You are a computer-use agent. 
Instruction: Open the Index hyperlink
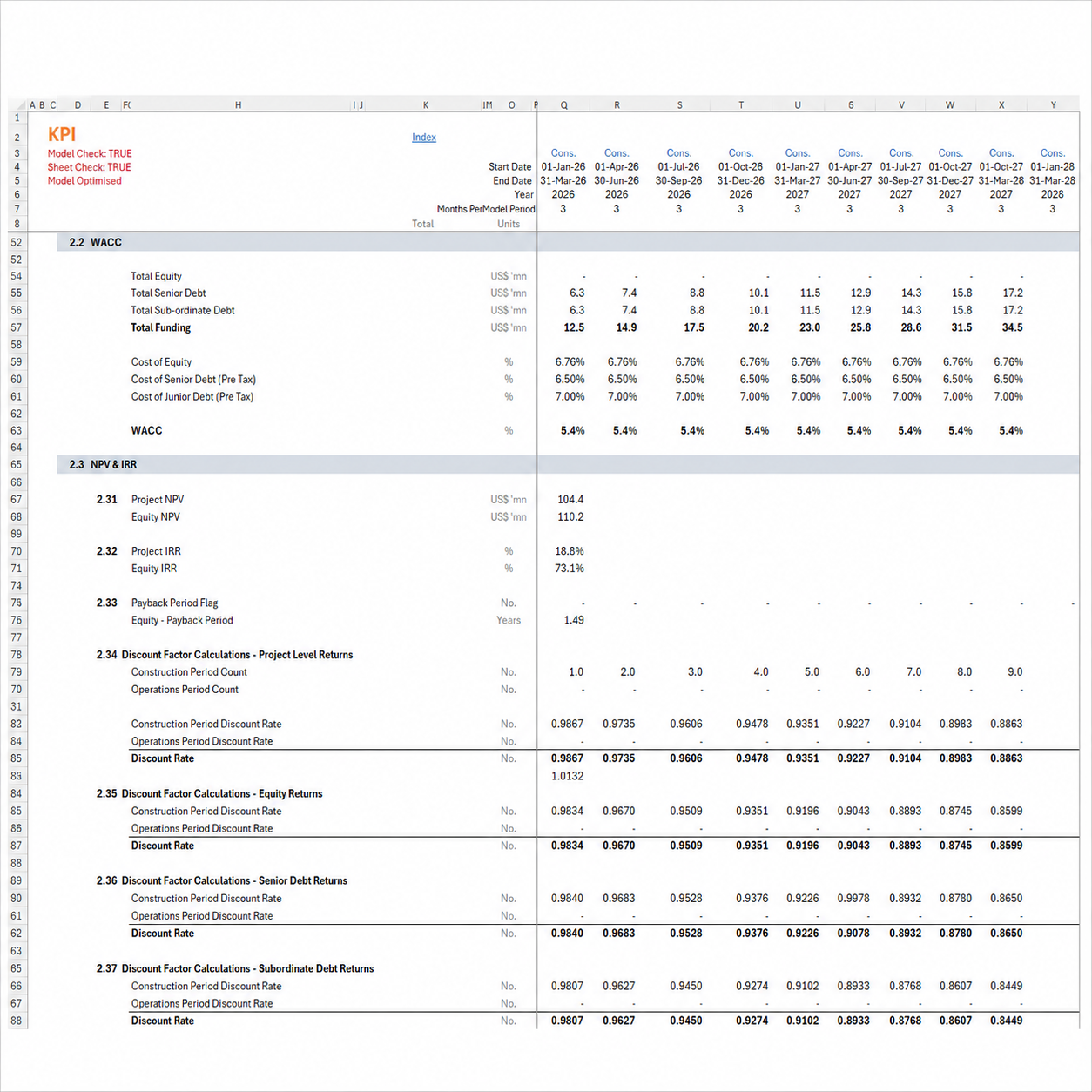click(423, 138)
